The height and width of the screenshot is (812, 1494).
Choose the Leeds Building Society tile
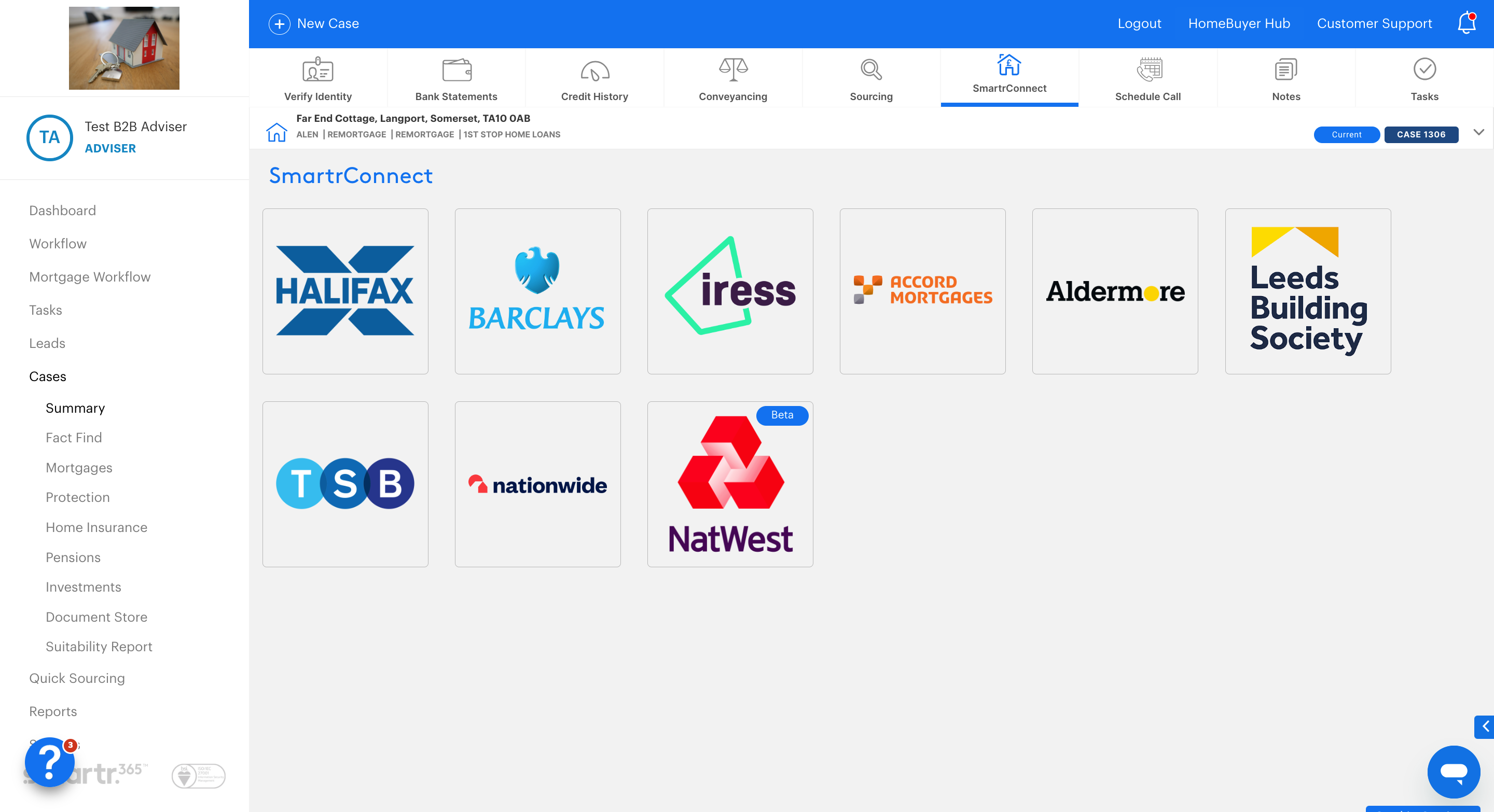tap(1308, 291)
